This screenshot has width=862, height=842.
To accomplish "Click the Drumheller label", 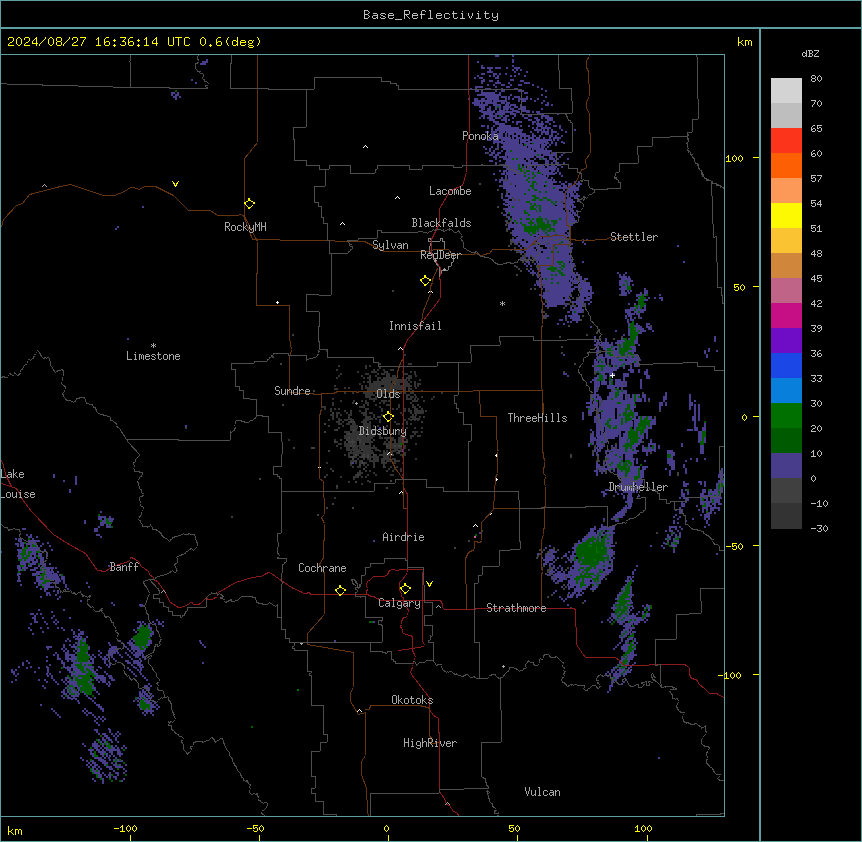I will pyautogui.click(x=638, y=487).
